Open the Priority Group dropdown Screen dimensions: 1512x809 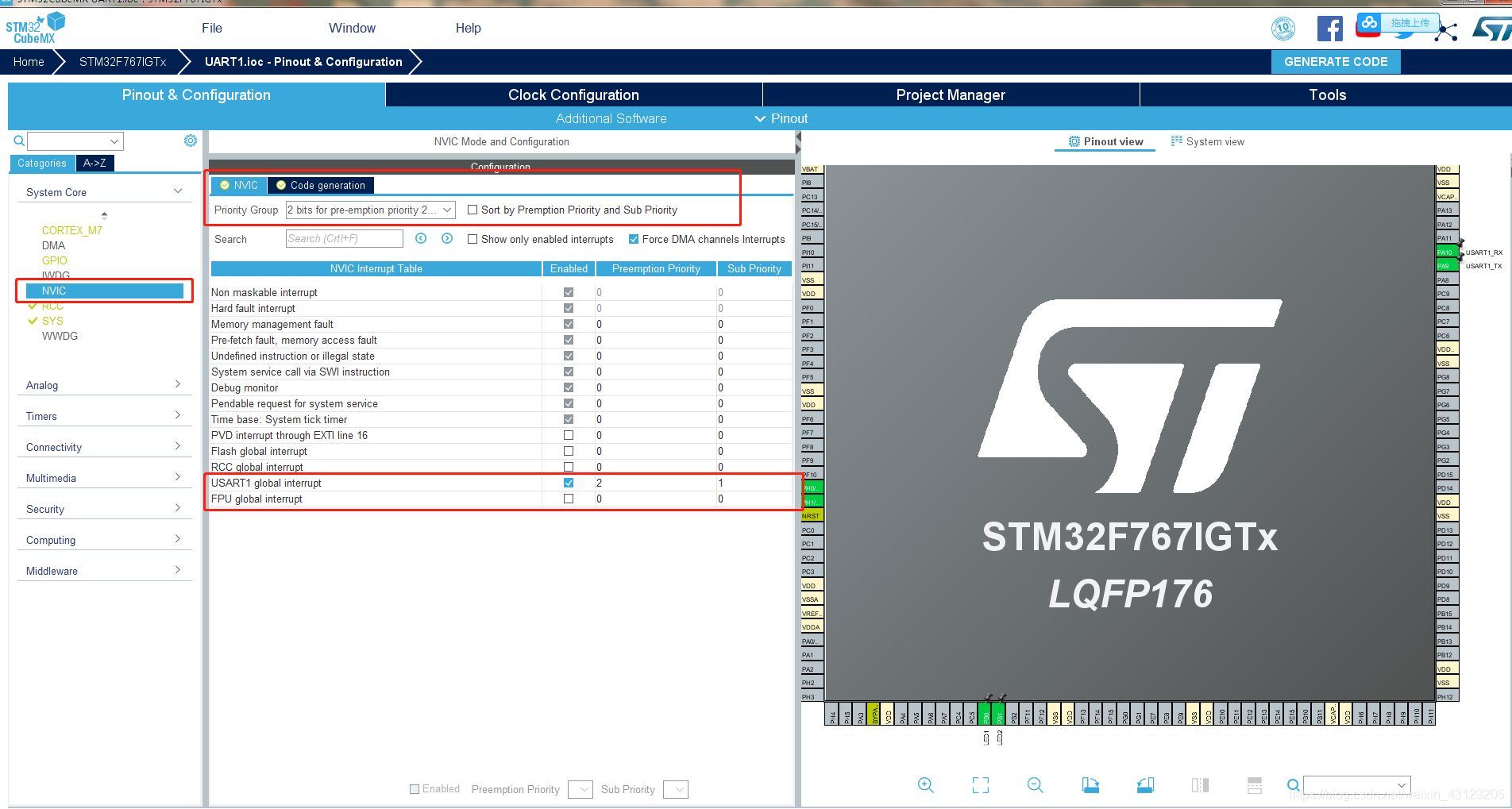click(370, 210)
